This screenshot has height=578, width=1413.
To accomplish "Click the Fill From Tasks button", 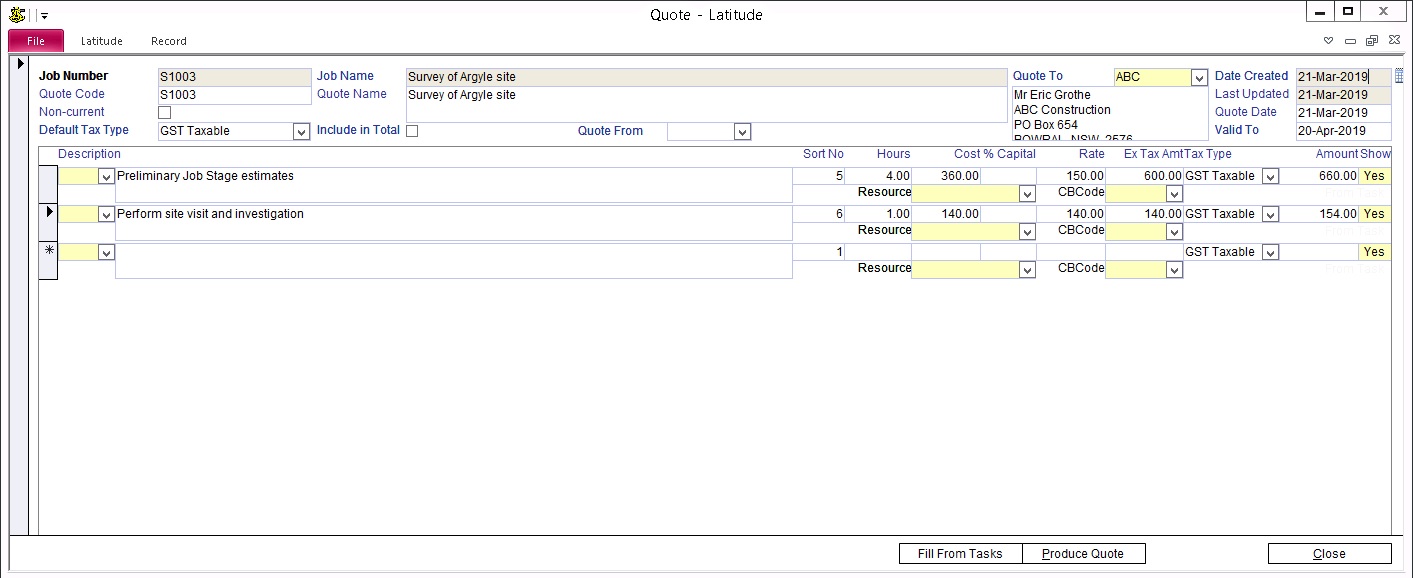I will click(958, 554).
